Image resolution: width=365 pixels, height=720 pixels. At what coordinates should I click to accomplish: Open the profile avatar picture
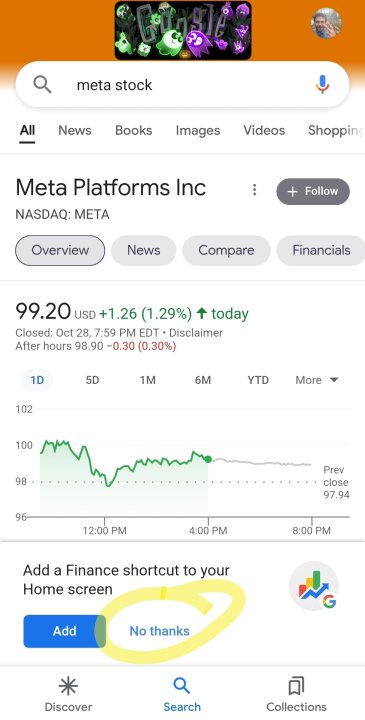tap(326, 23)
